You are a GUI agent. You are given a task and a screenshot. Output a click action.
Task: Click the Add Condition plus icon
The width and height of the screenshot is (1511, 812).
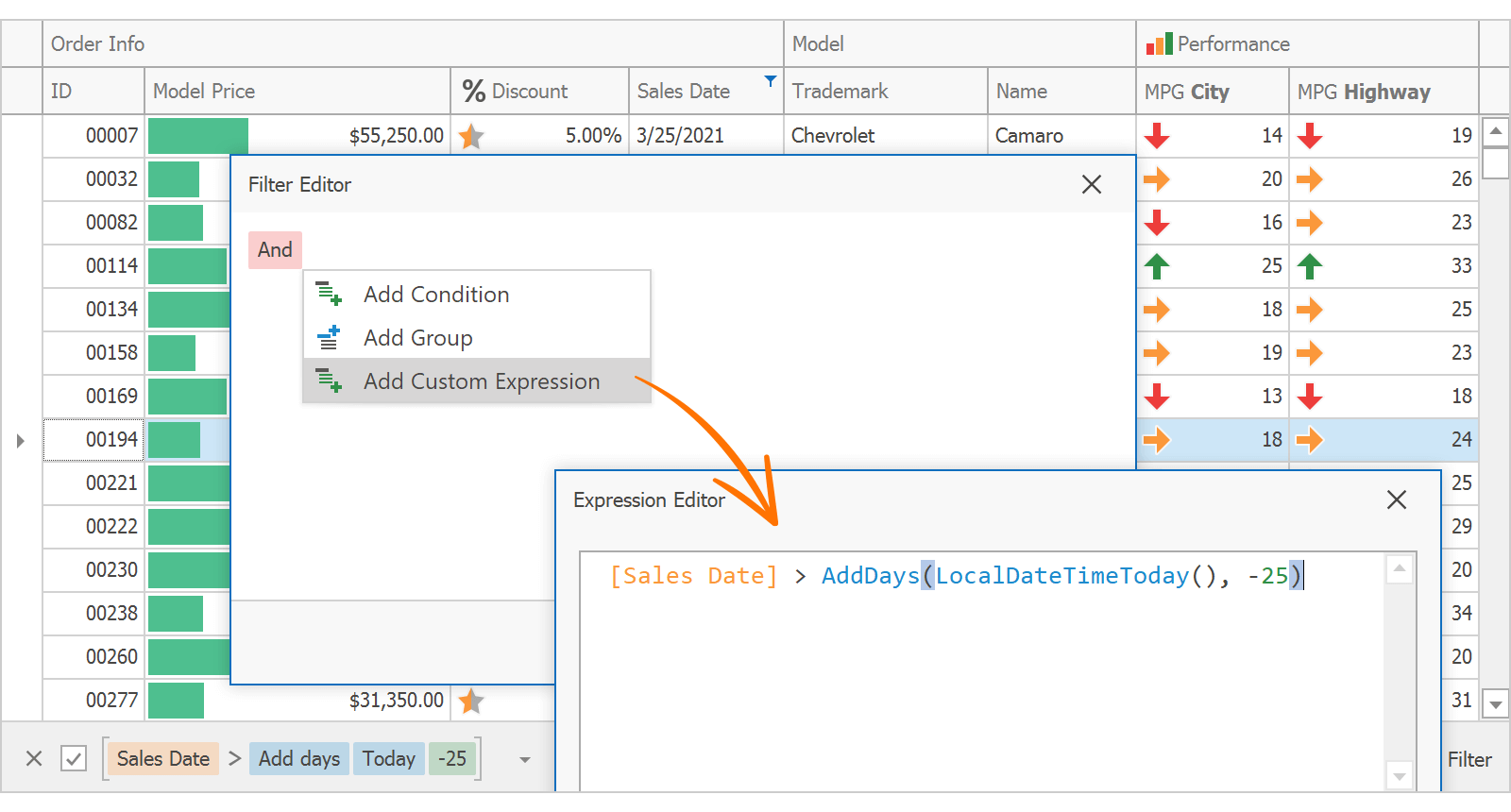(329, 294)
